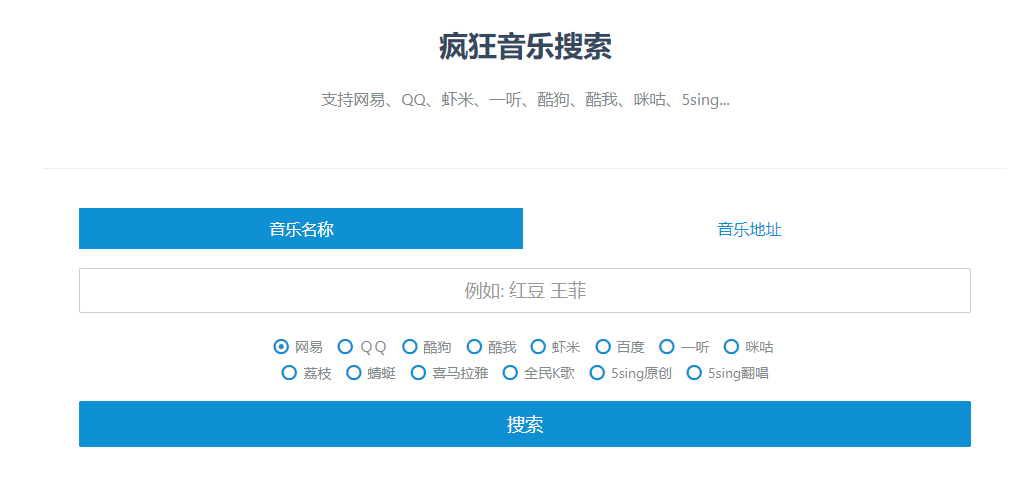Select 喜马拉雅 source
1024x484 pixels.
pos(418,373)
